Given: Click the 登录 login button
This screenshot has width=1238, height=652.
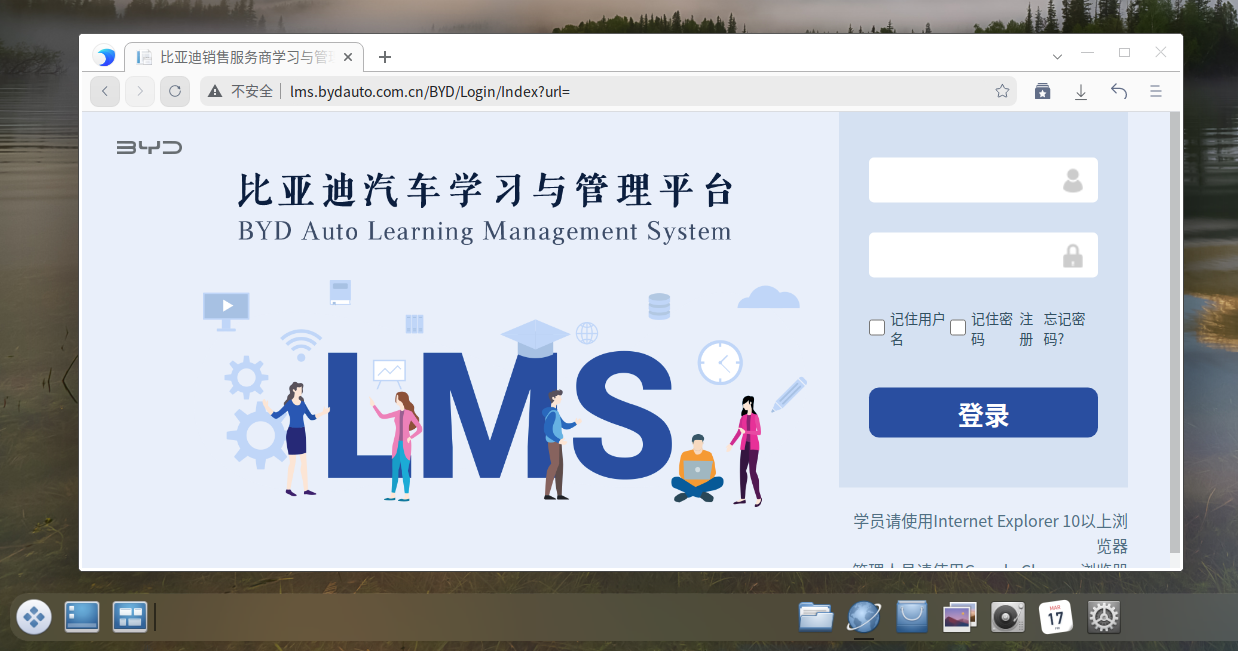Looking at the screenshot, I should (x=983, y=413).
